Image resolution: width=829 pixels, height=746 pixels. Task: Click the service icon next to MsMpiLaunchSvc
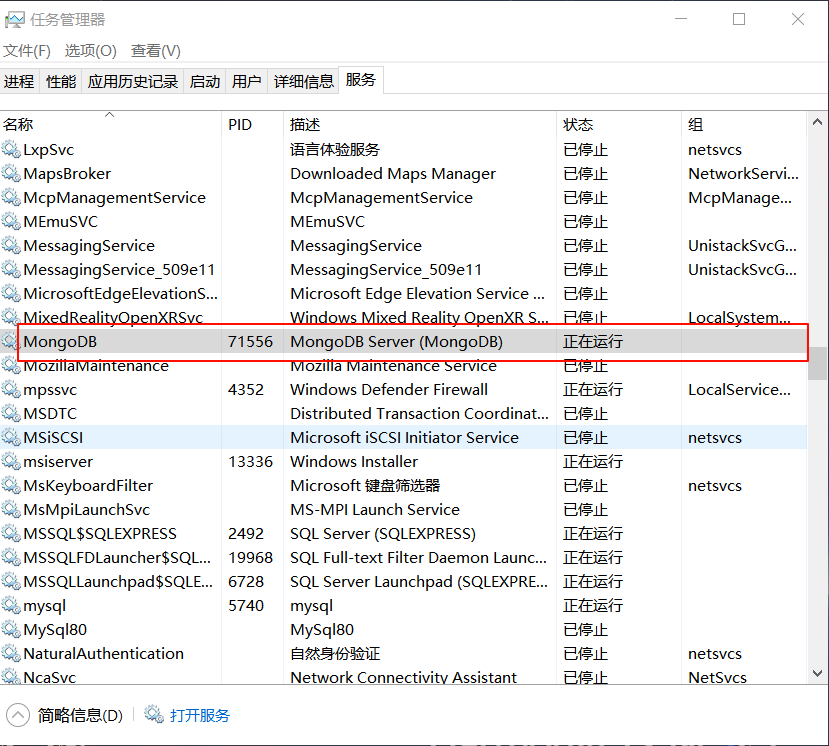11,509
